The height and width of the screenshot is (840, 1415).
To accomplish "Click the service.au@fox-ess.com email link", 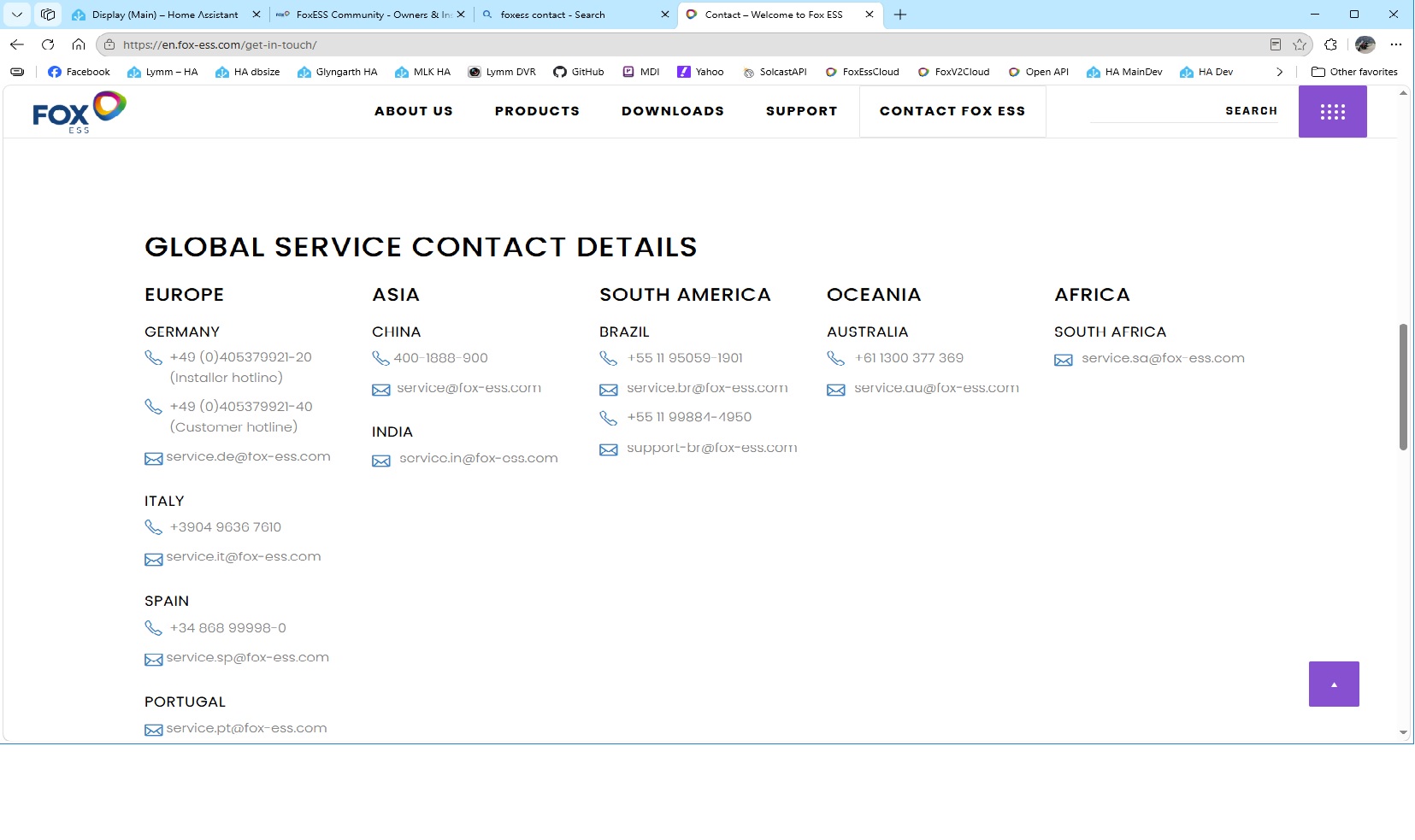I will tap(936, 388).
